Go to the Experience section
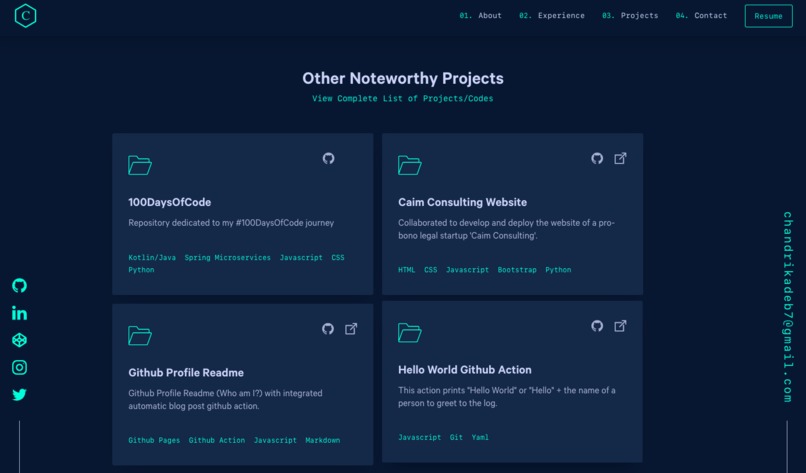Image resolution: width=806 pixels, height=473 pixels. pos(552,15)
